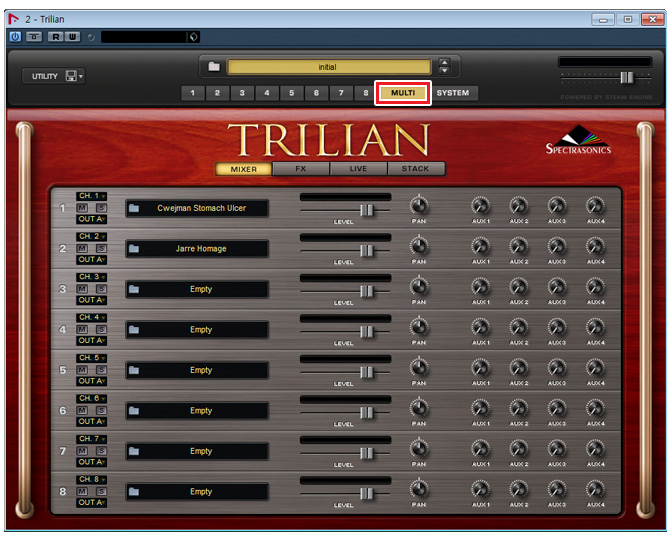Viewport: 670px width, 546px height.
Task: Click part 2 AUX2 send knob
Action: 519,247
